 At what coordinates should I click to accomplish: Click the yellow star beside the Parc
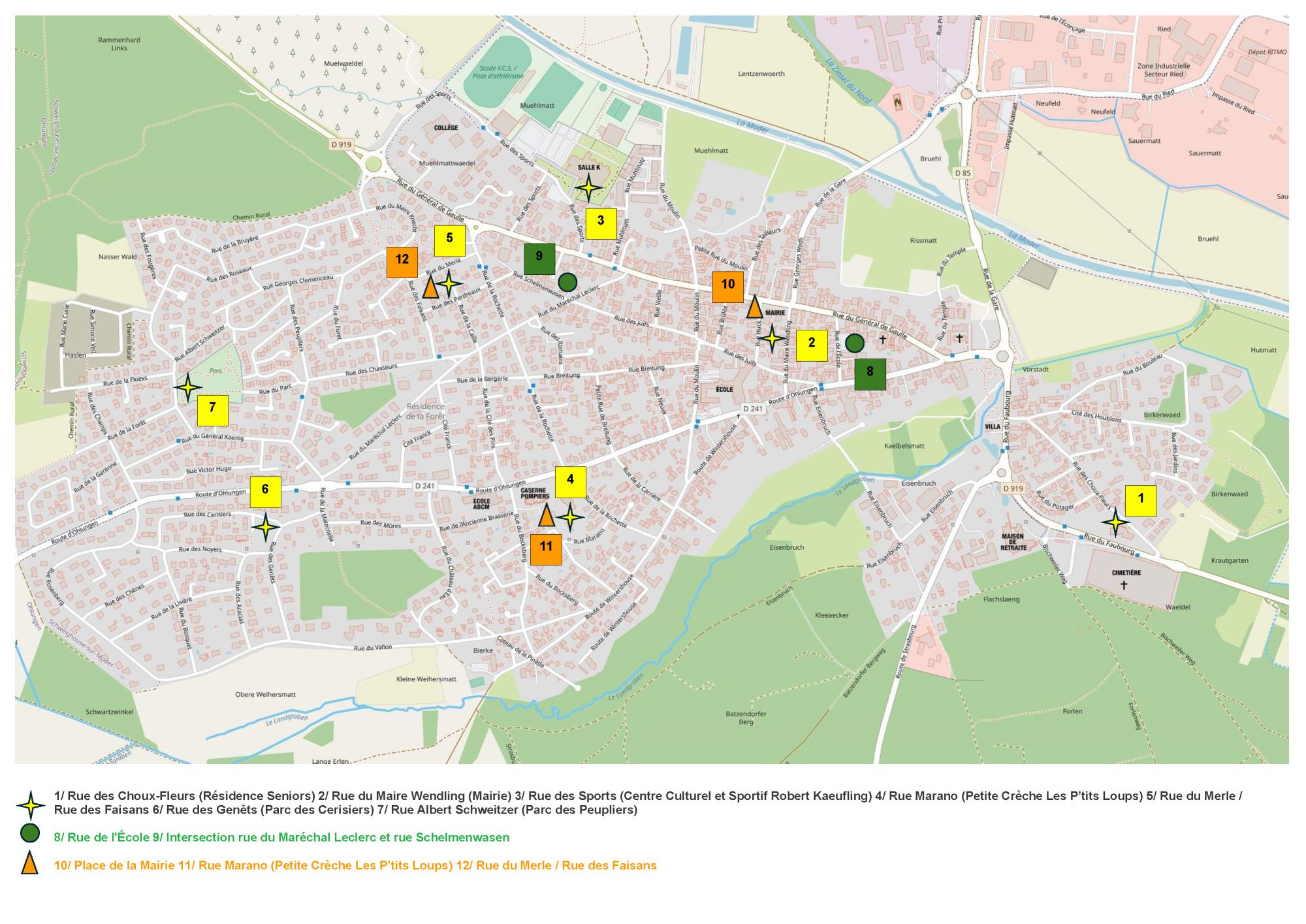(x=188, y=387)
